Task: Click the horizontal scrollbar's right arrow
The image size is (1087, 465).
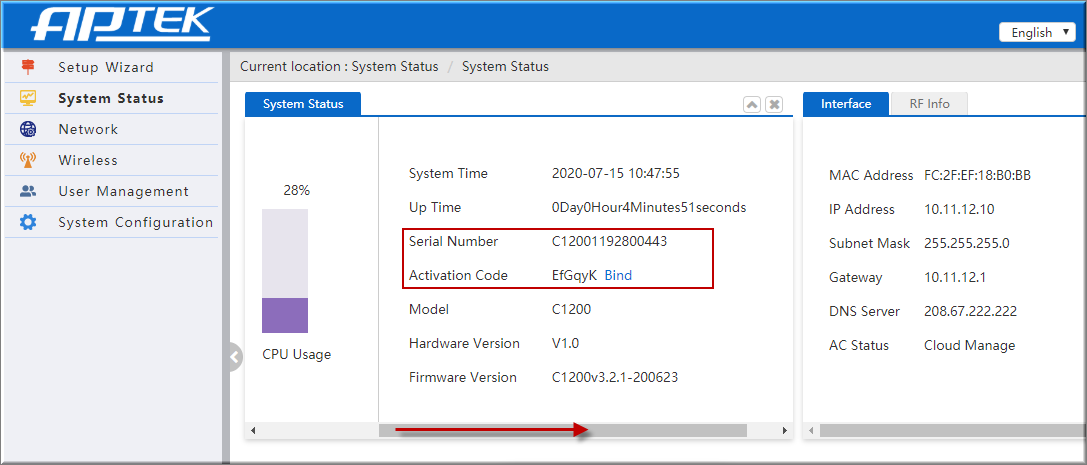Action: coord(784,430)
